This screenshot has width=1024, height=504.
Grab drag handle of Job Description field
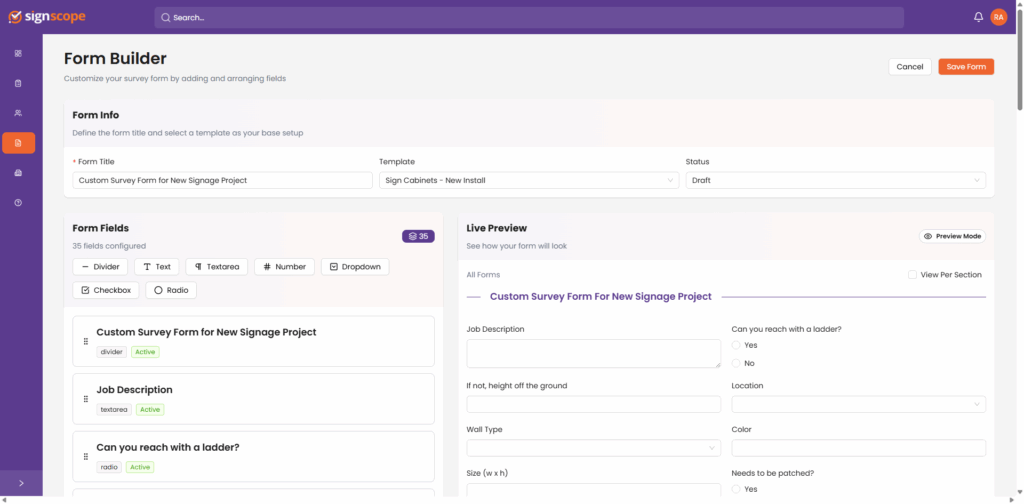86,399
